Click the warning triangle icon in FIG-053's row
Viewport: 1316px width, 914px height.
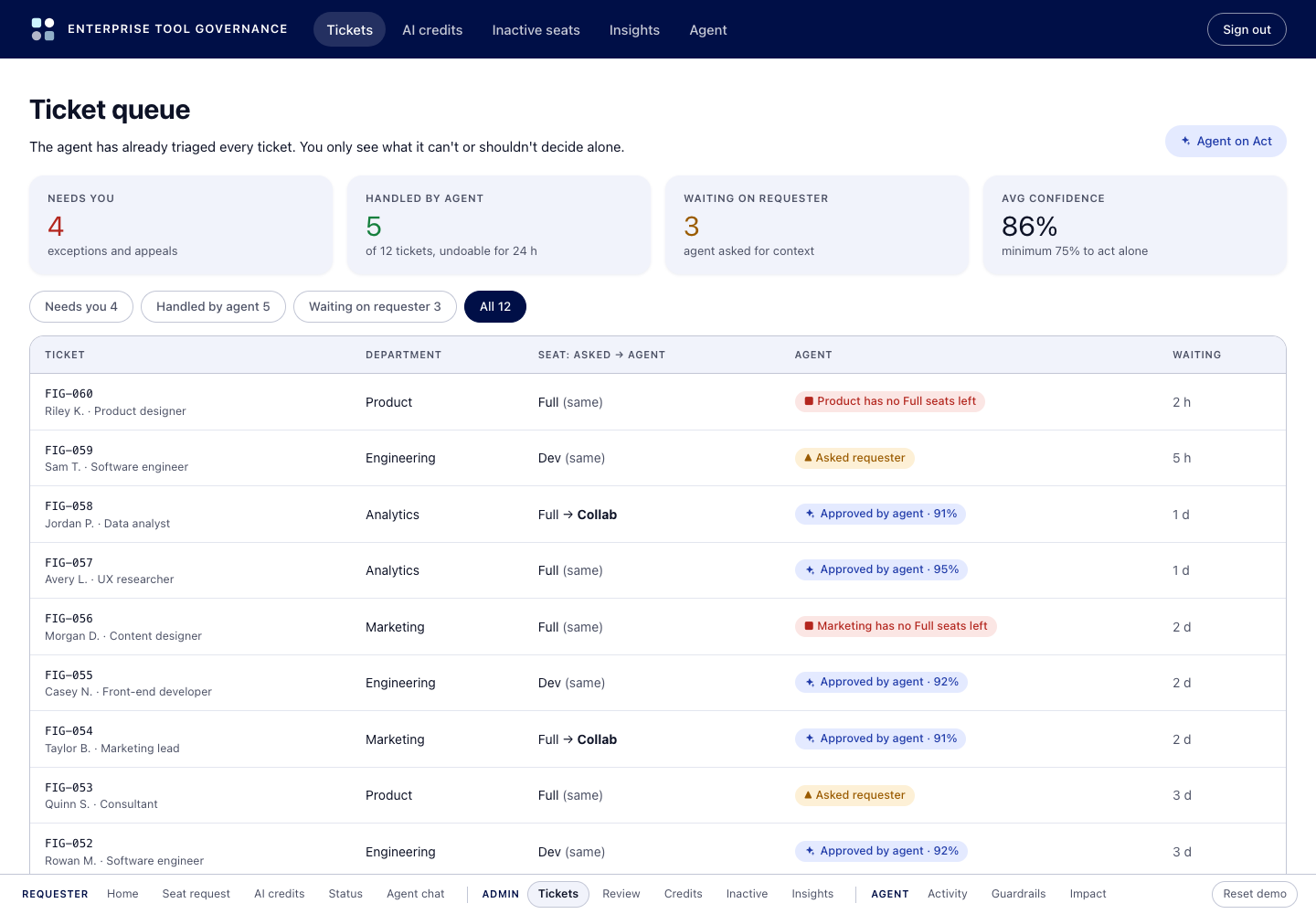[808, 795]
